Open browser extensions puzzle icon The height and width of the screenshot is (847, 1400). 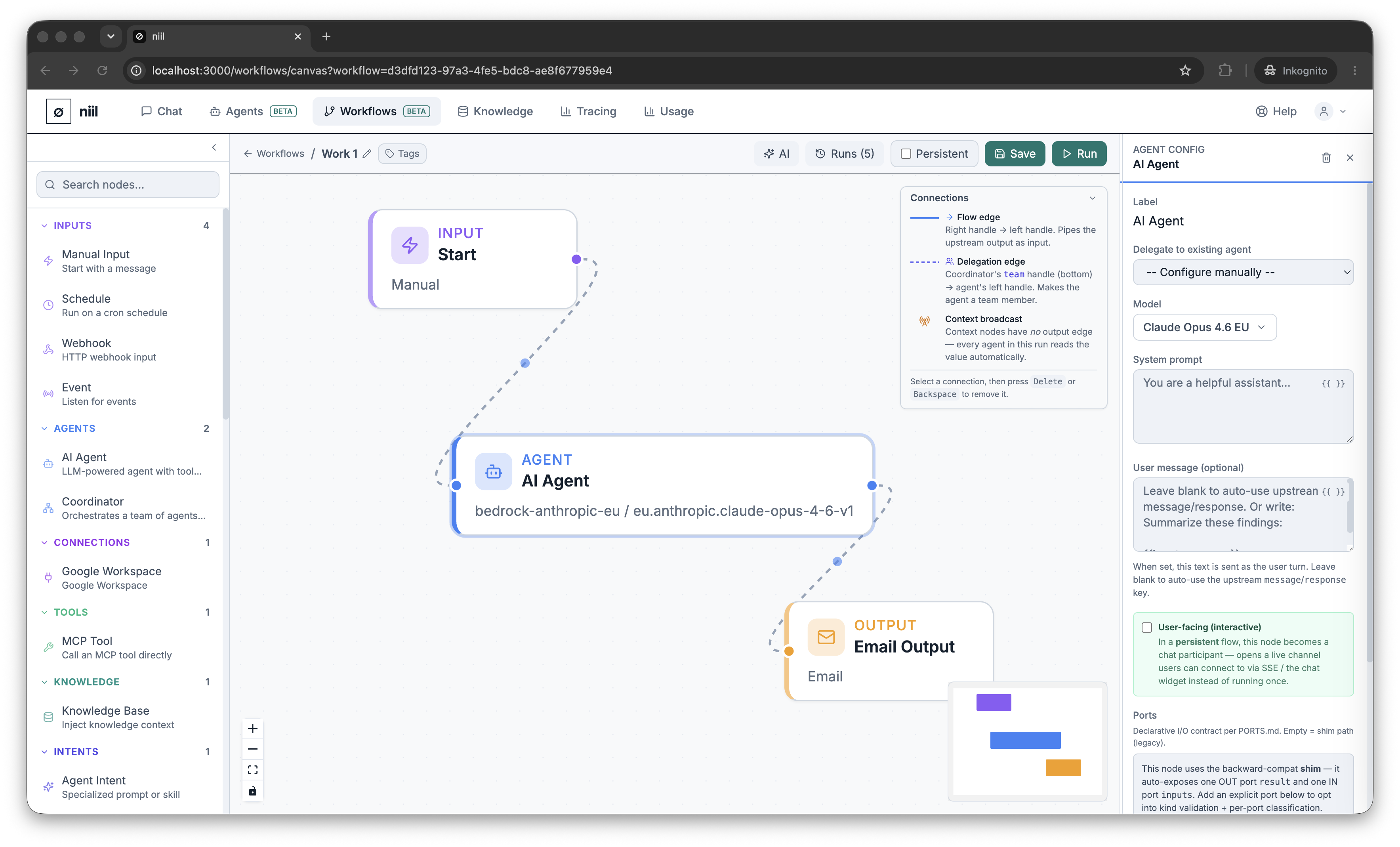pos(1226,71)
